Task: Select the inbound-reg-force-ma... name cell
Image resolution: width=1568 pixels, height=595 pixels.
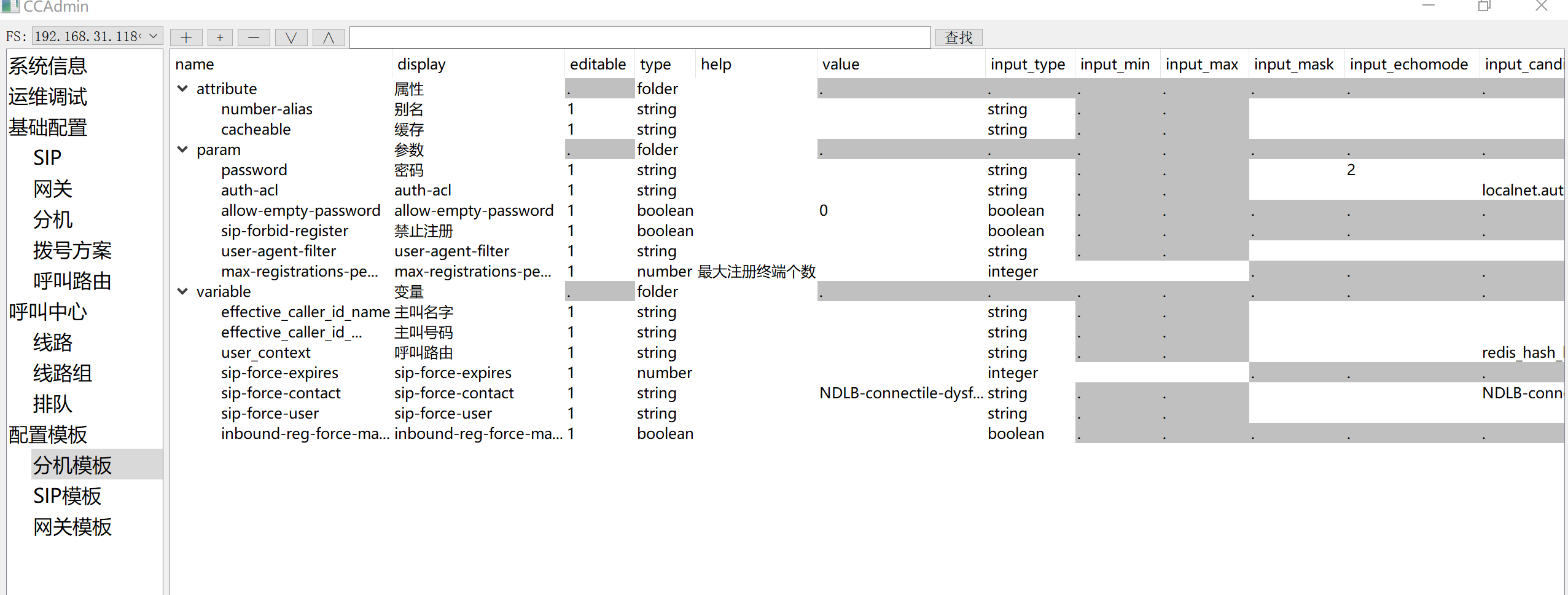Action: 305,434
